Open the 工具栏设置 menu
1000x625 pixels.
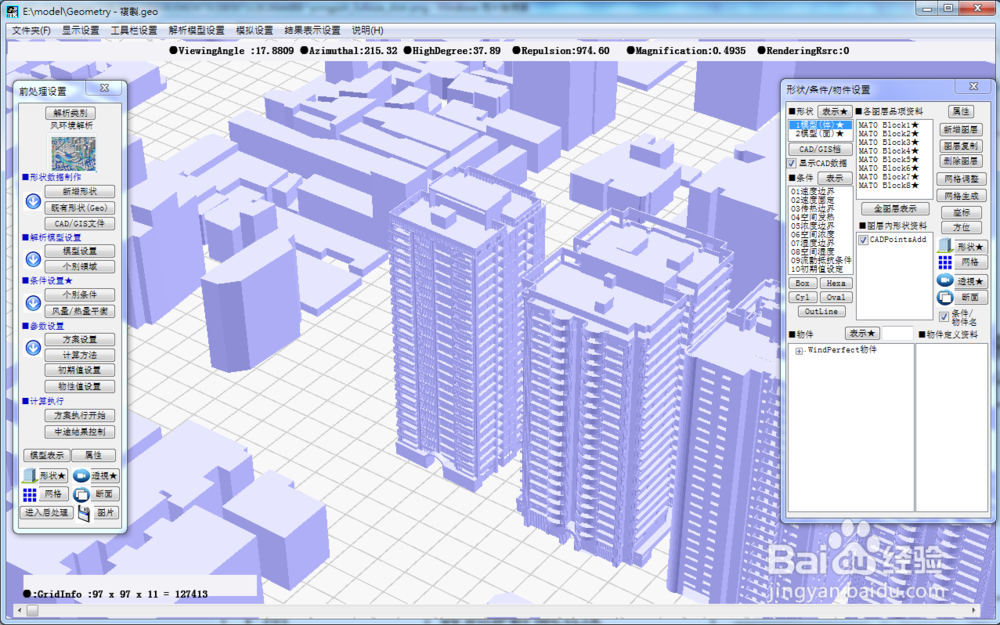point(134,31)
